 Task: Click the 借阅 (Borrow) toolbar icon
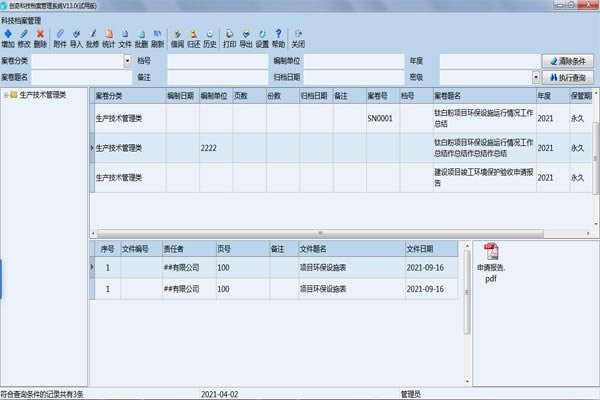point(178,38)
